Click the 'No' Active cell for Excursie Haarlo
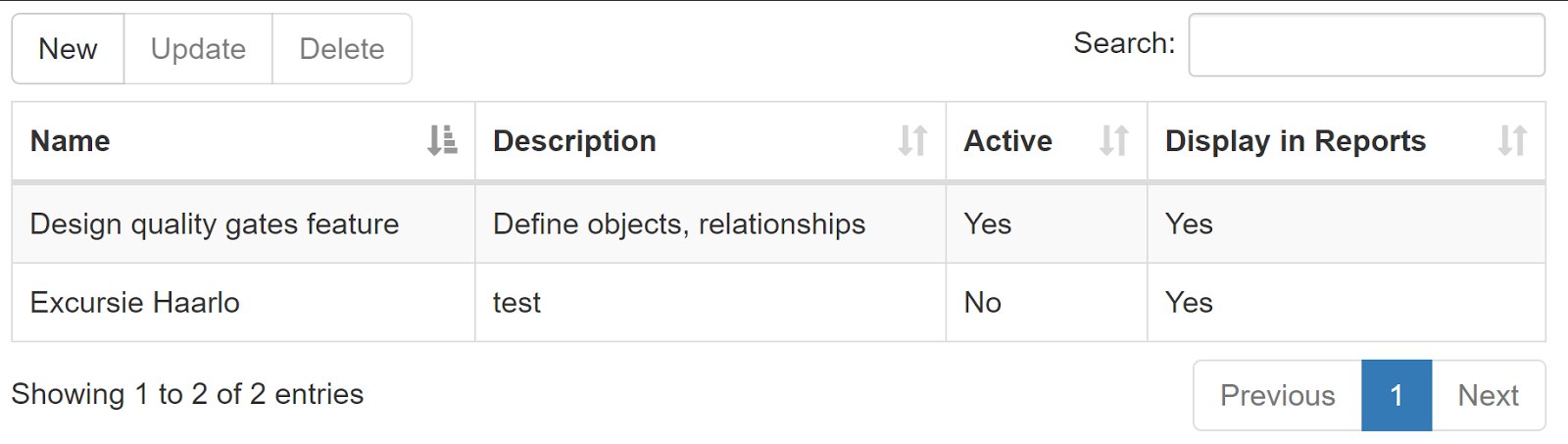 pos(1047,303)
